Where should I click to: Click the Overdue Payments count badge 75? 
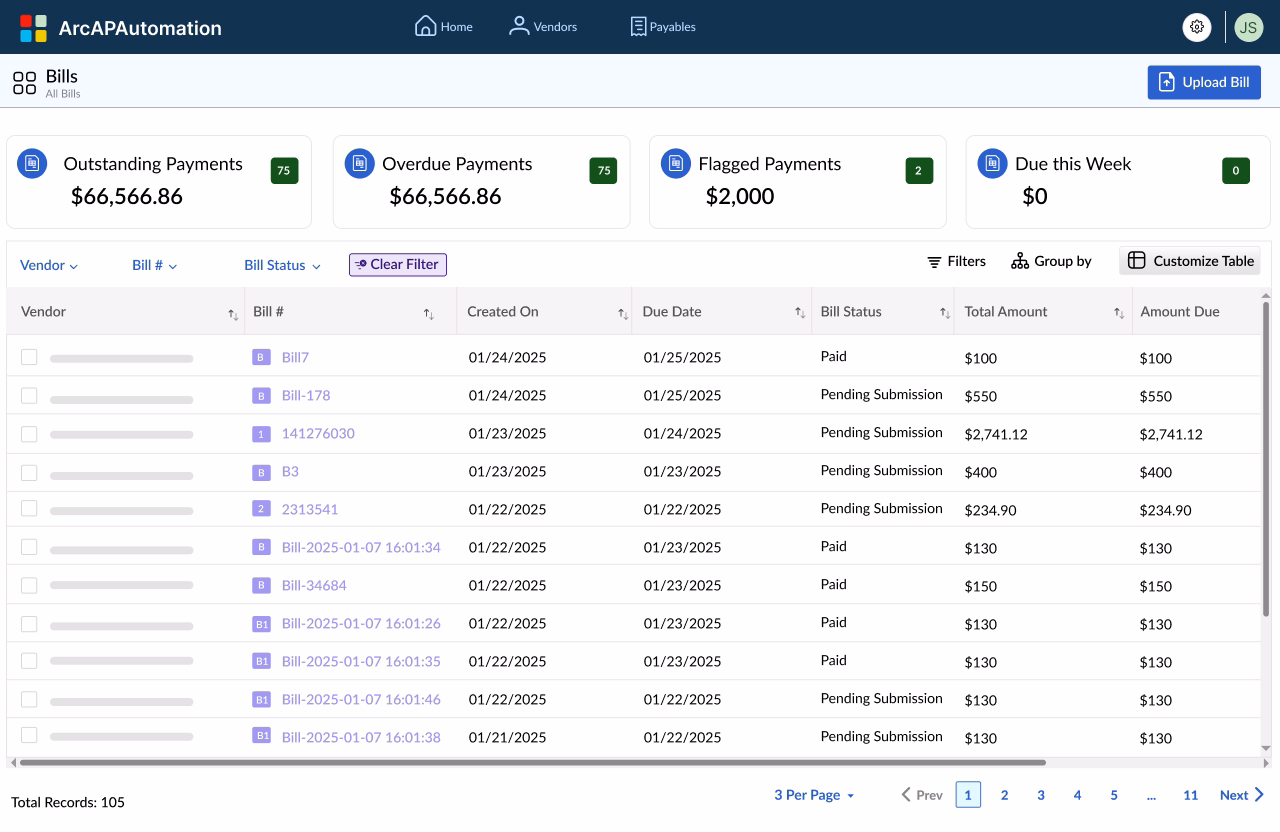(x=603, y=170)
